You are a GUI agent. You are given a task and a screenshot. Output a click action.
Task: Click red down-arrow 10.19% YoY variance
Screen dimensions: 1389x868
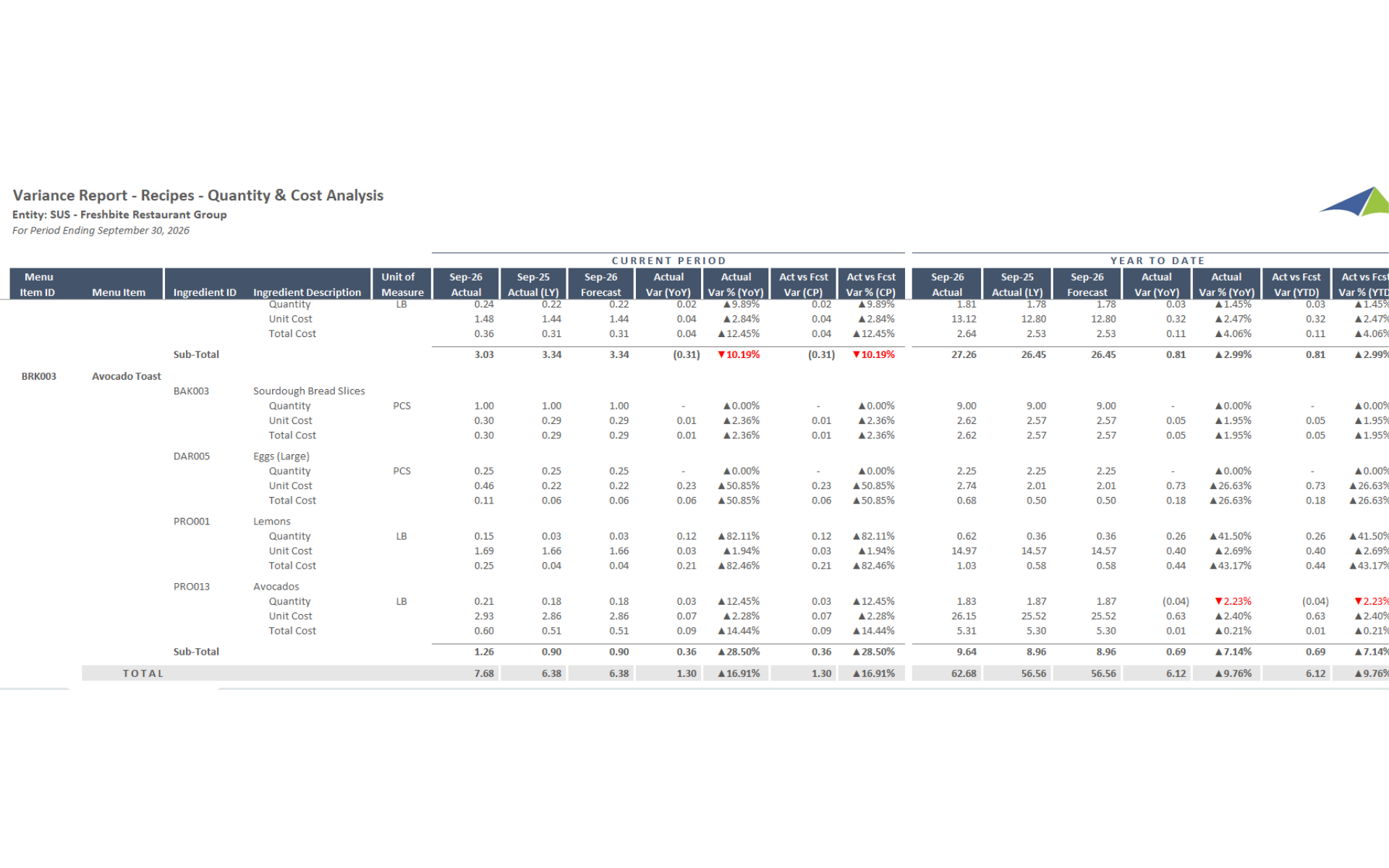[737, 354]
